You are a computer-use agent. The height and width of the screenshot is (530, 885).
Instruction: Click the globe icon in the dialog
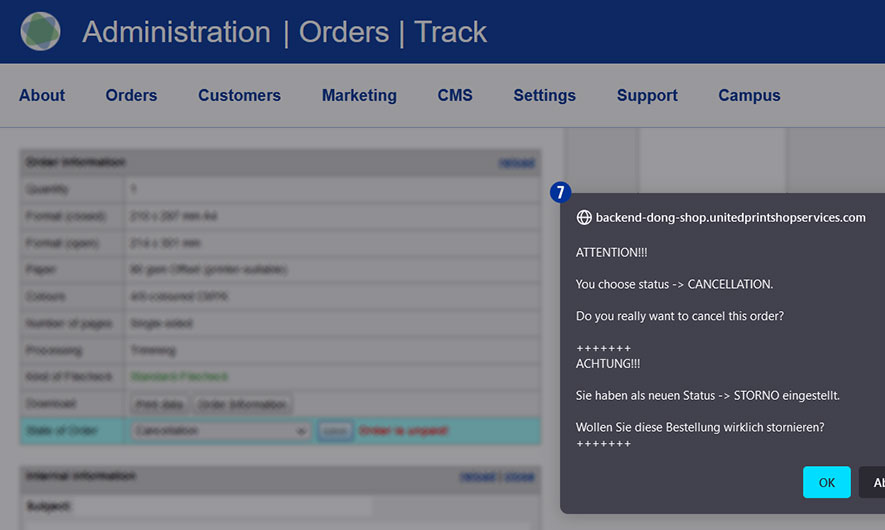pos(584,217)
